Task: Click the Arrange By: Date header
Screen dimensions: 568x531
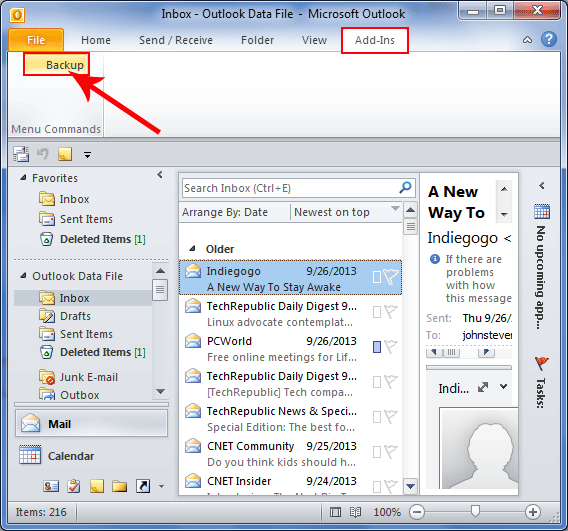Action: [x=225, y=212]
